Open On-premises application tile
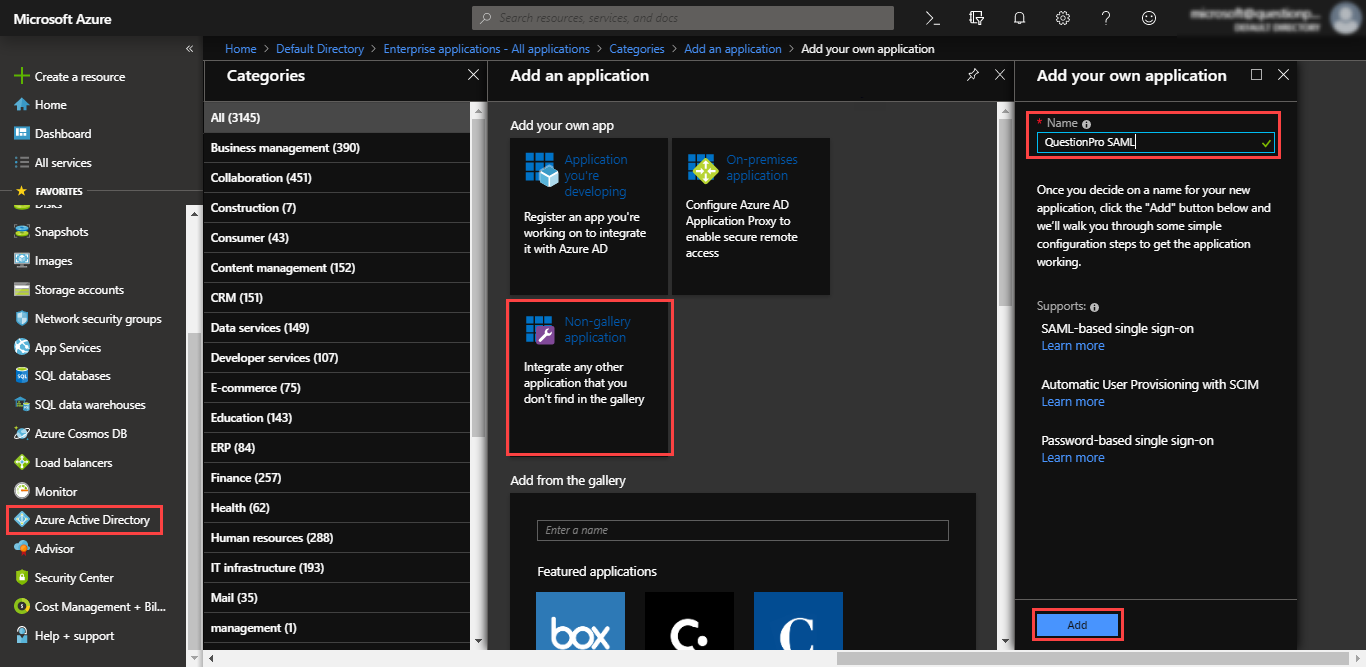The width and height of the screenshot is (1366, 667). 751,216
